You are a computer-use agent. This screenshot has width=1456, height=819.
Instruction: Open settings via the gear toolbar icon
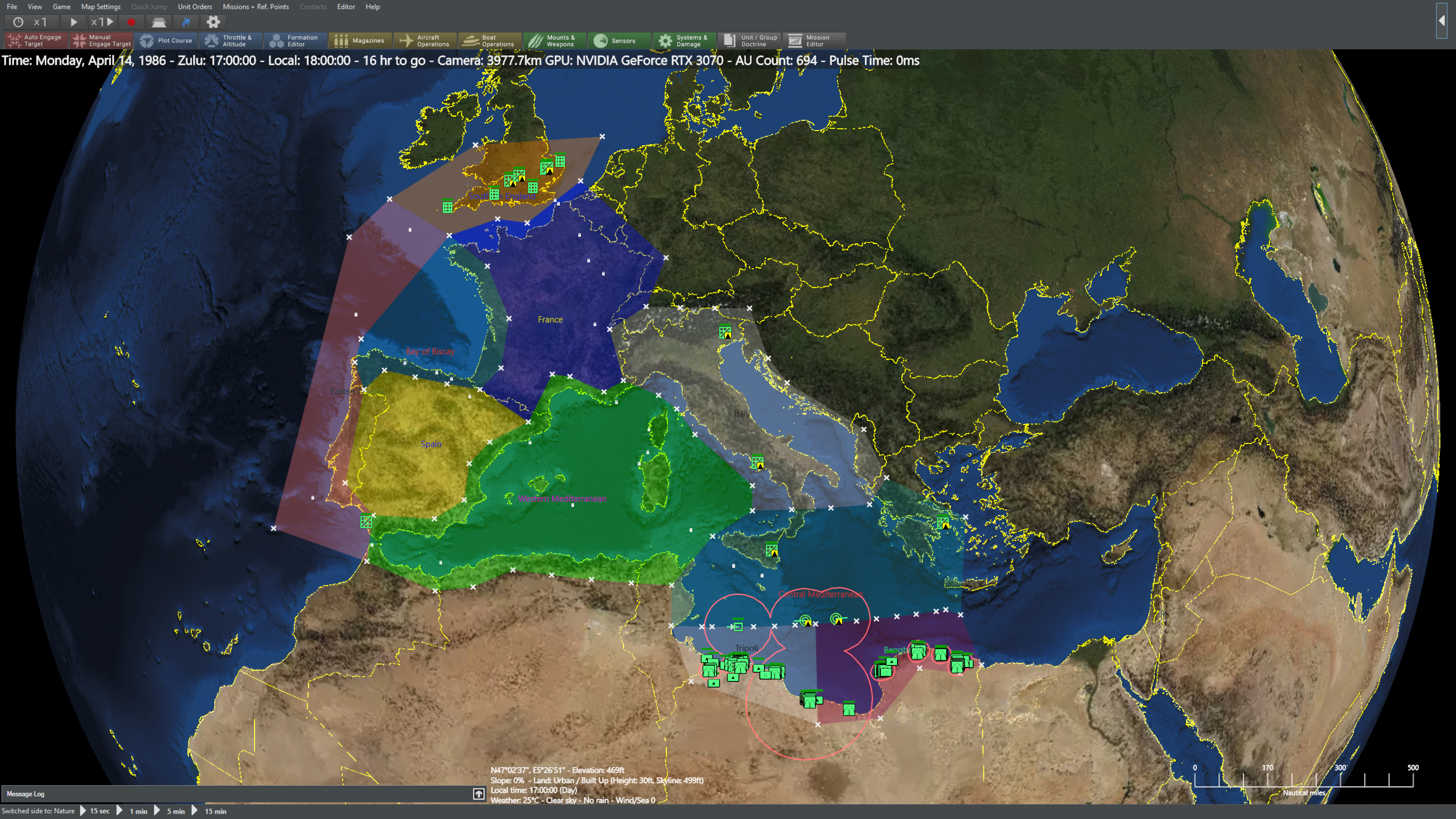213,22
